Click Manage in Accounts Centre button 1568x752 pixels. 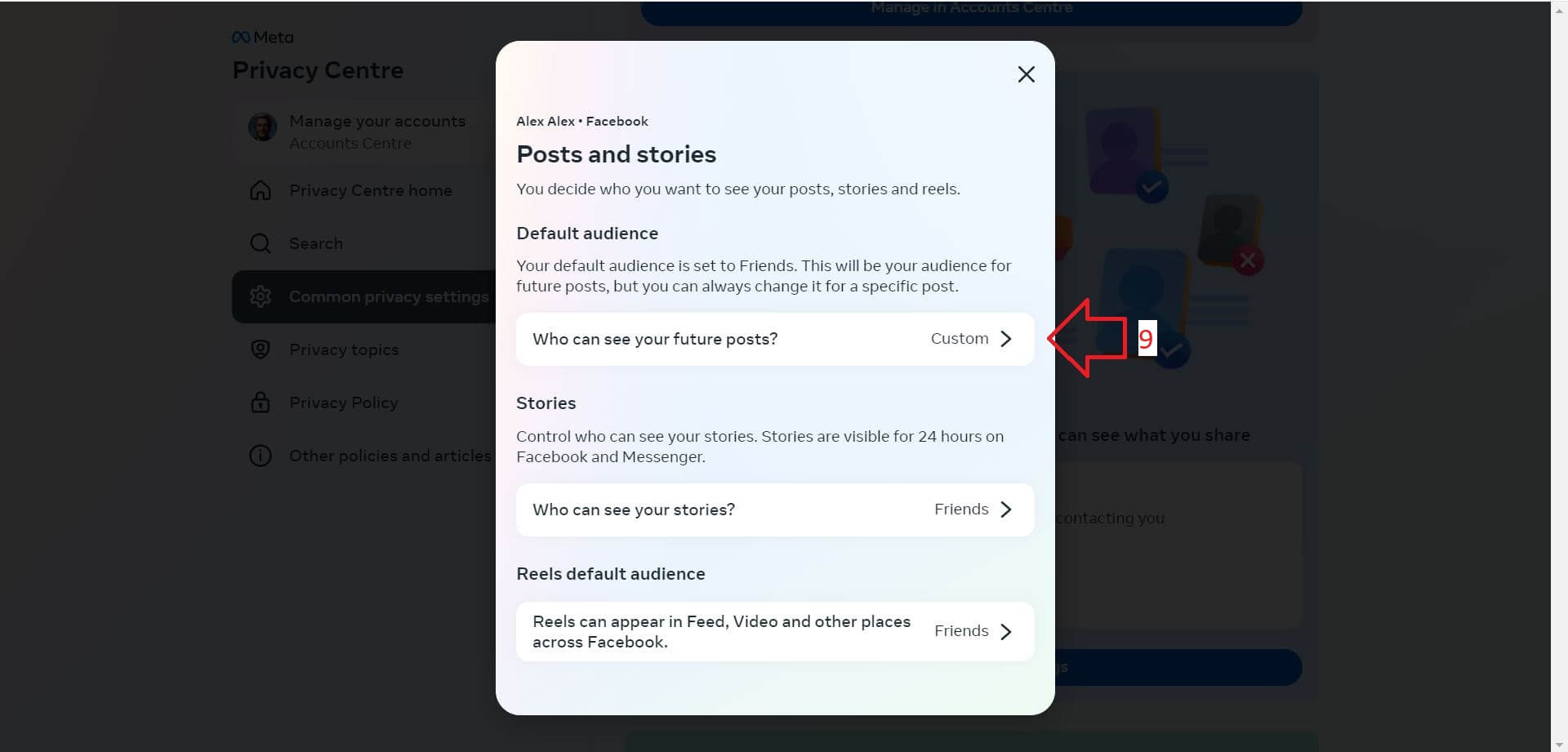pyautogui.click(x=971, y=10)
